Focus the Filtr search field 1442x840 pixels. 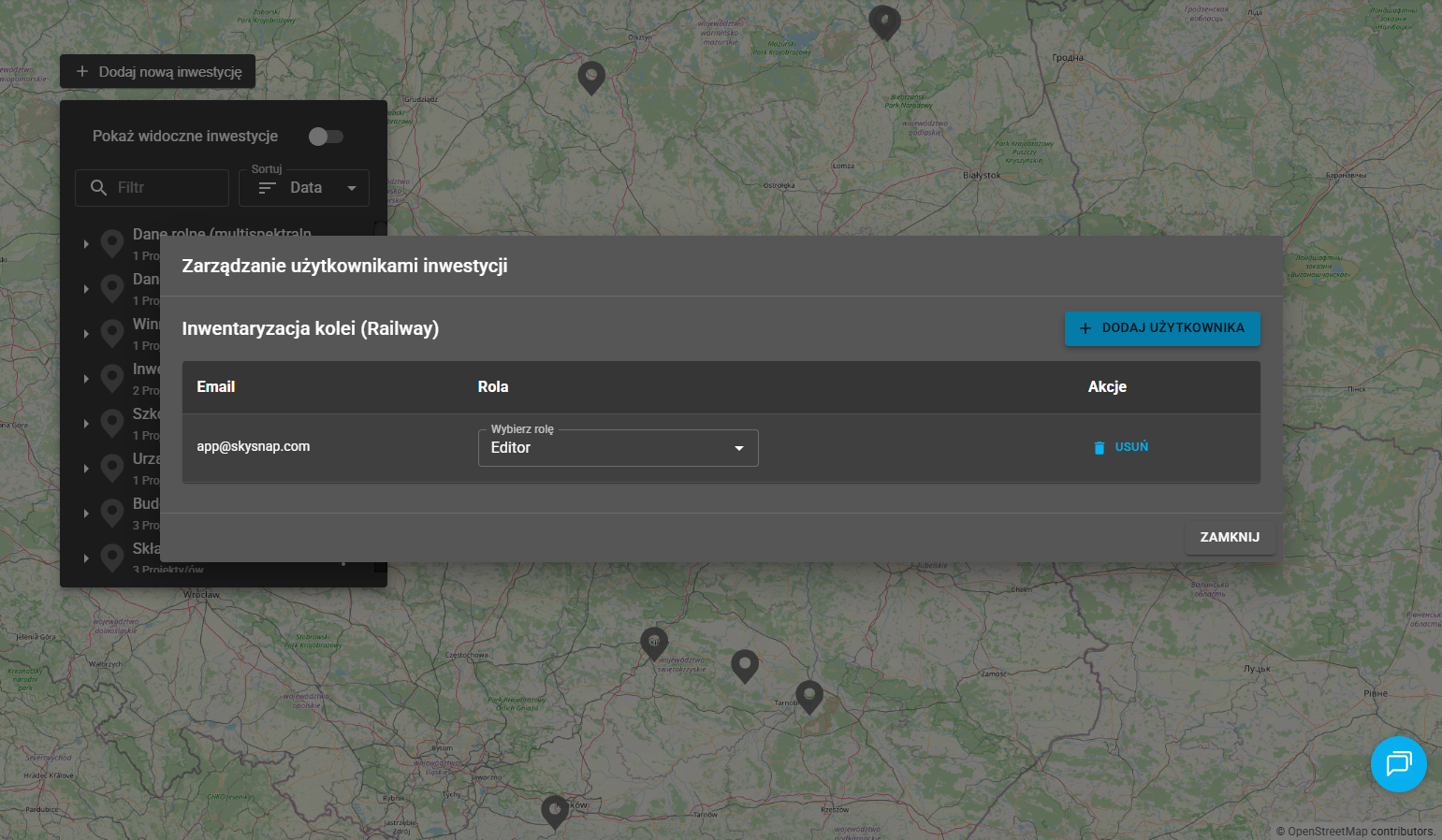pos(152,188)
